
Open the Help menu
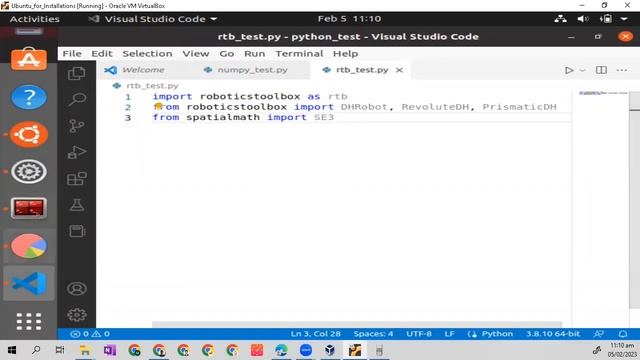coord(345,53)
